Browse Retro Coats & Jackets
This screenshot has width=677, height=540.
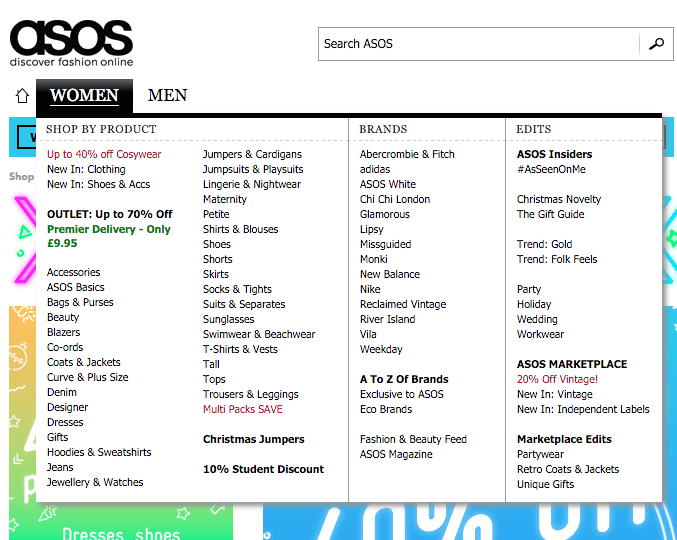[x=567, y=469]
